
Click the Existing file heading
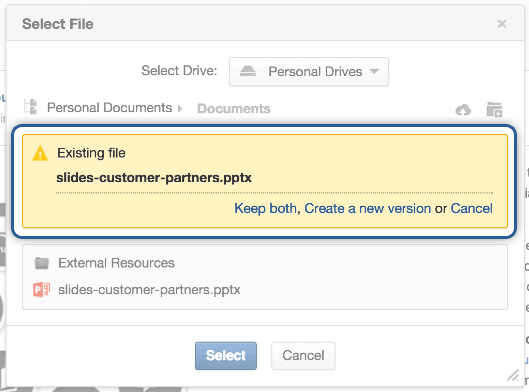[91, 153]
